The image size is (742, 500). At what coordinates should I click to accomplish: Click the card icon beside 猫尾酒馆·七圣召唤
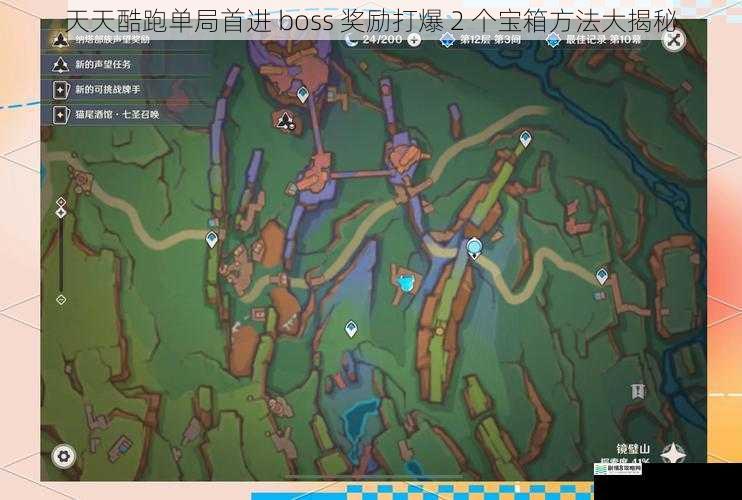(x=61, y=114)
